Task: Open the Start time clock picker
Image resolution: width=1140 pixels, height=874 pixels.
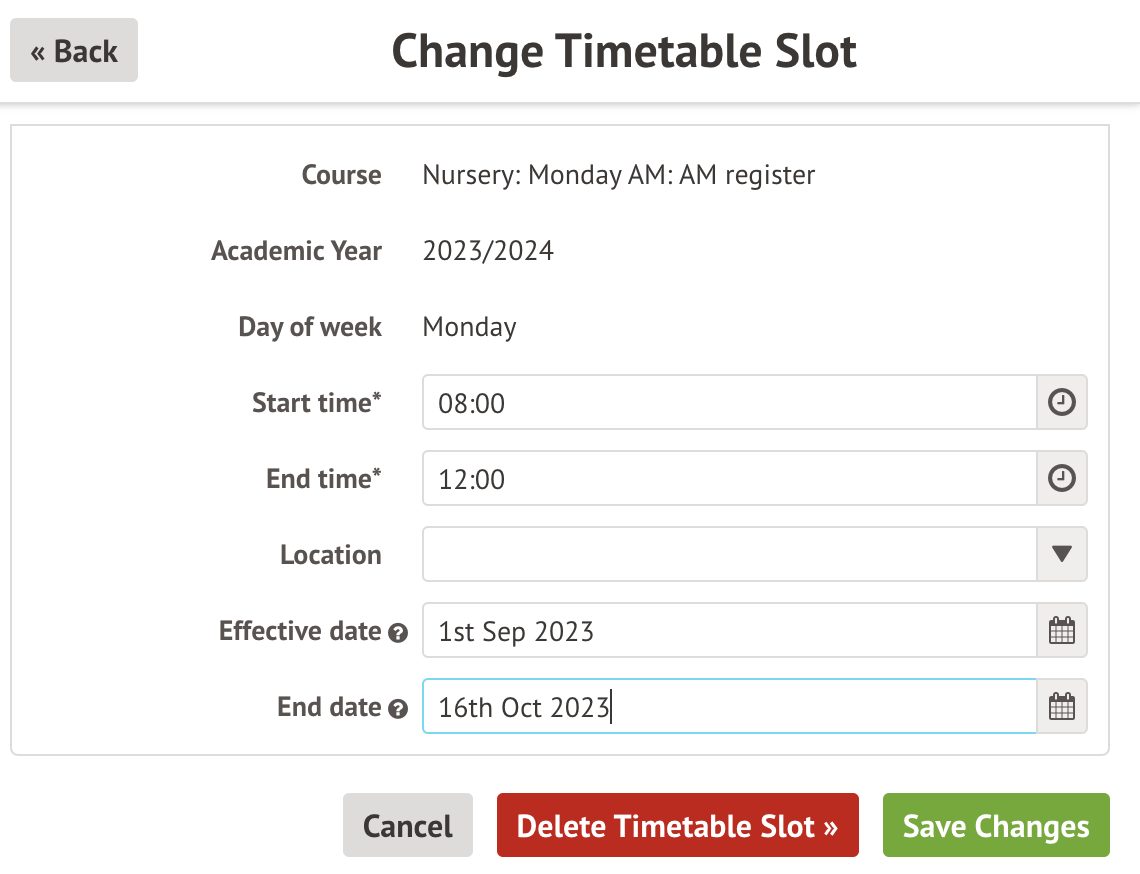Action: pos(1061,403)
